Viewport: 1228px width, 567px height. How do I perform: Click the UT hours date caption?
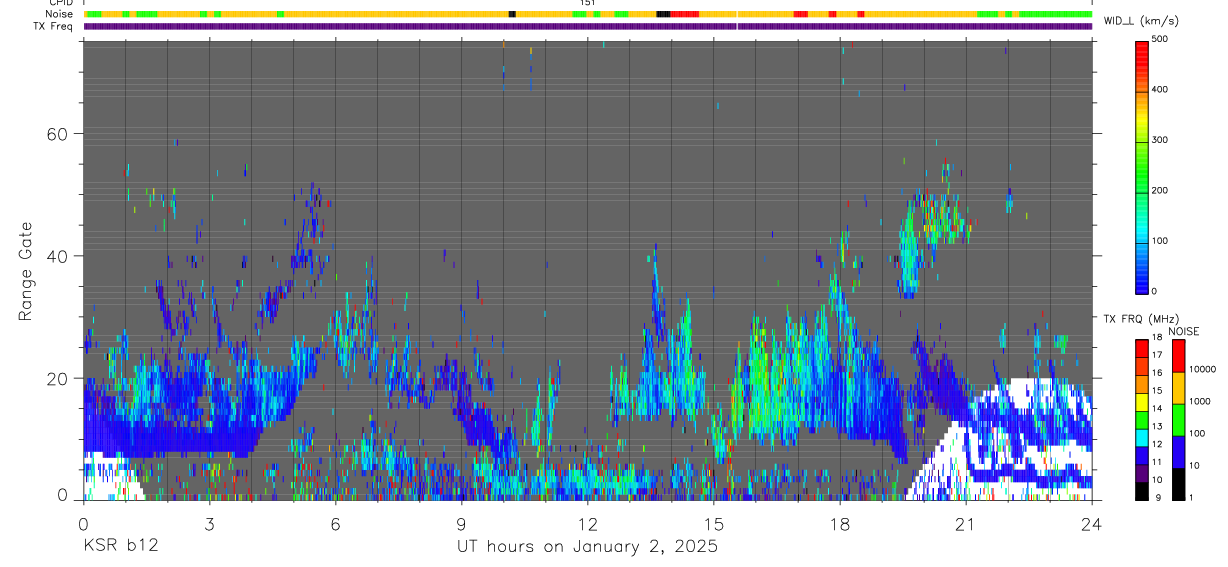click(587, 547)
